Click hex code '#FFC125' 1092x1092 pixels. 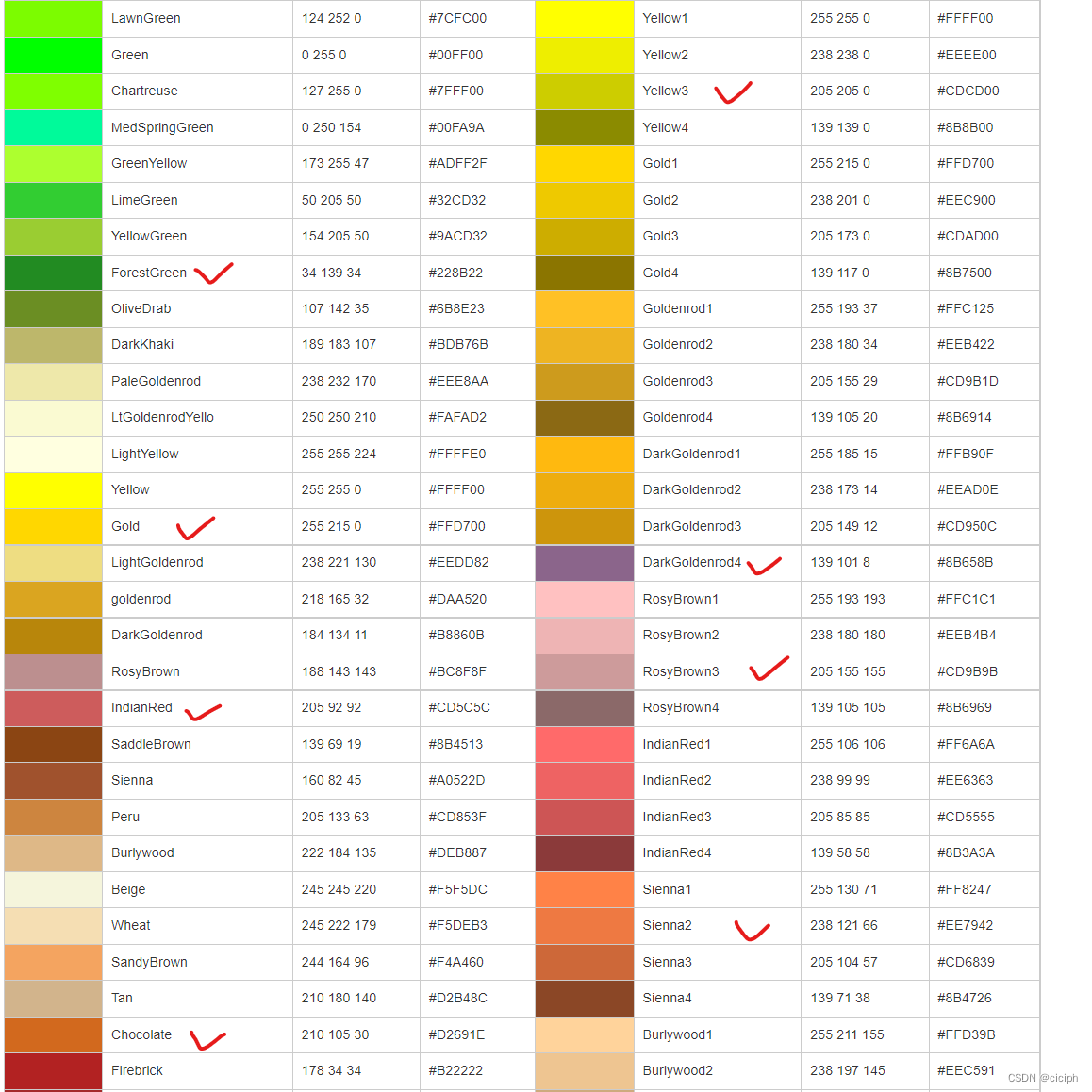pos(966,308)
